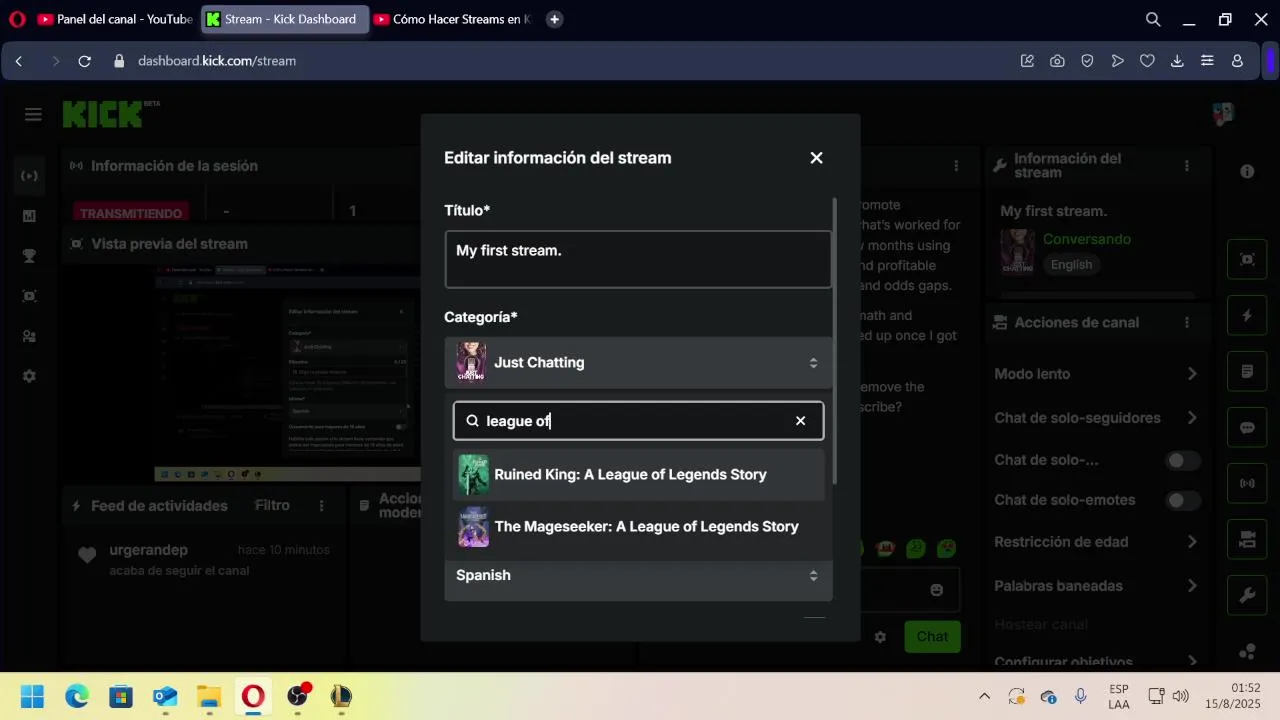Click the stream preview thumbnail
The height and width of the screenshot is (720, 1280).
point(287,373)
